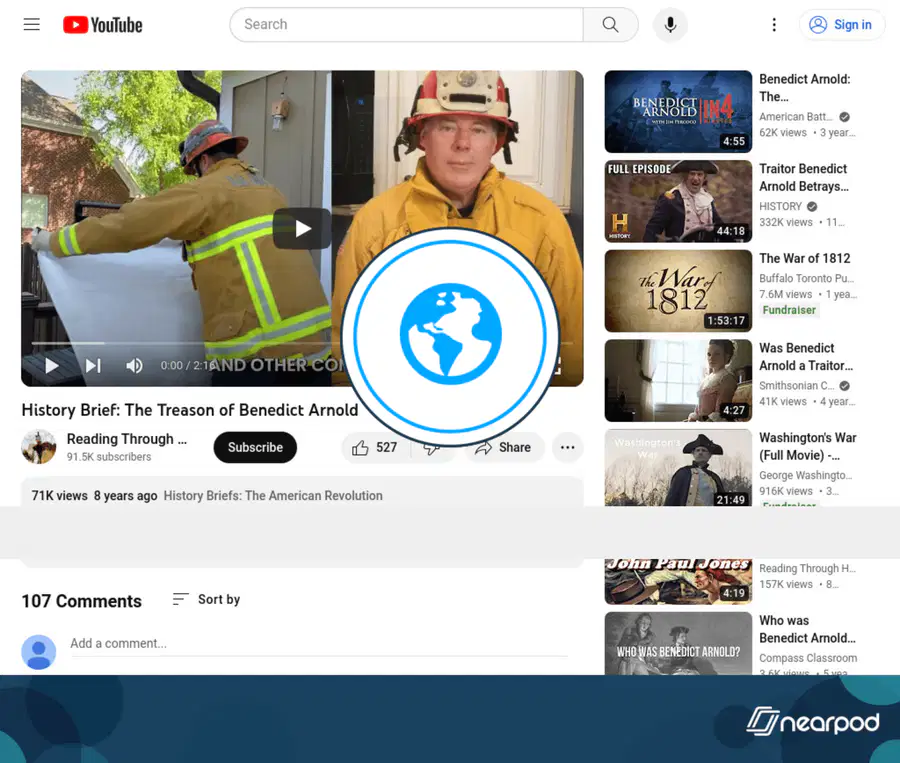The height and width of the screenshot is (763, 900).
Task: Click the large globe web-content icon
Action: (x=451, y=336)
